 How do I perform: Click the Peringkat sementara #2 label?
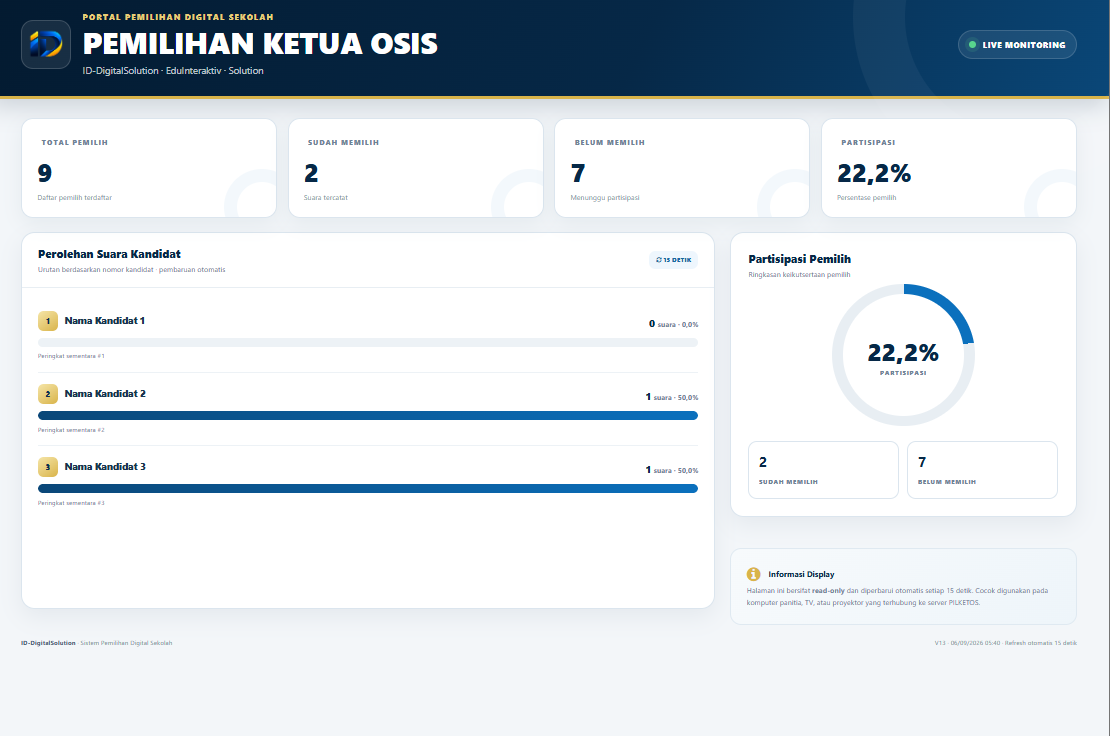tap(71, 430)
